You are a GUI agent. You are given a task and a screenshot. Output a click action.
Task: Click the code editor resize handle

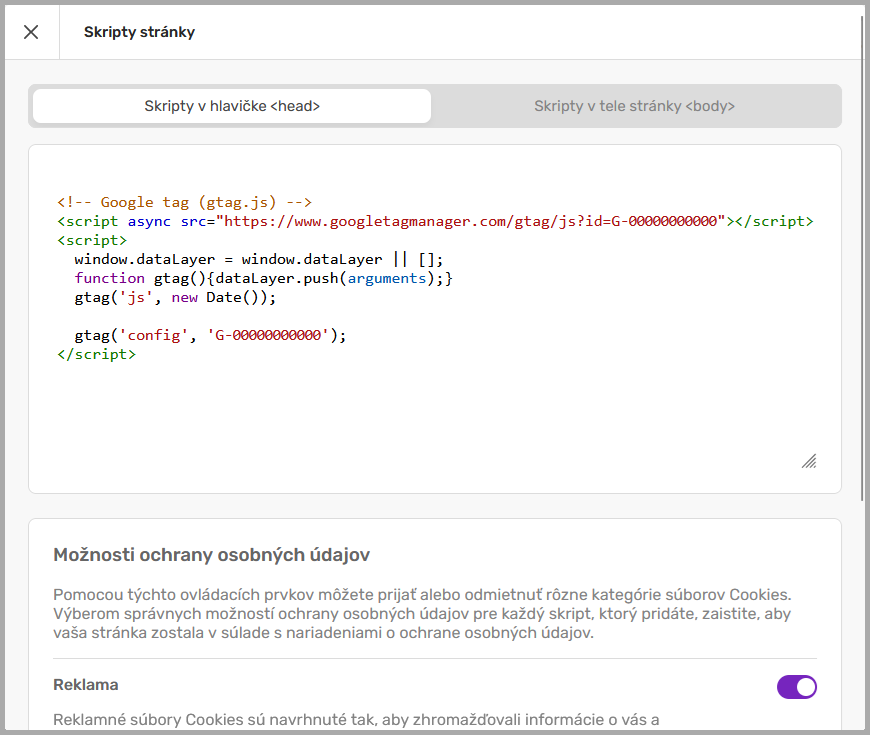pos(809,461)
